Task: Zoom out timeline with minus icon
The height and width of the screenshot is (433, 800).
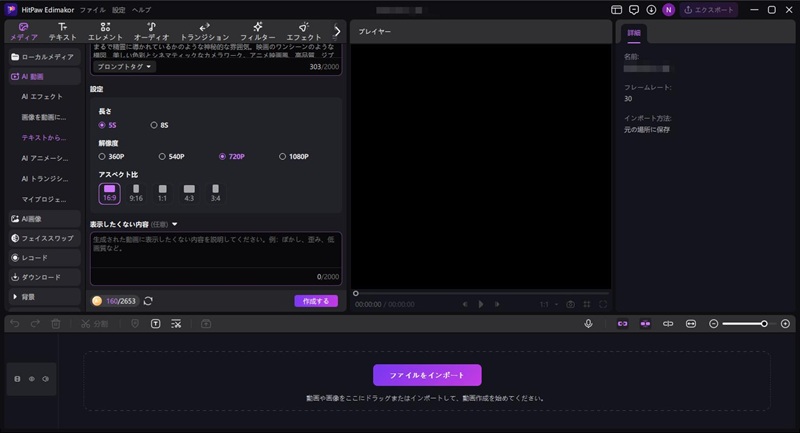Action: [x=713, y=324]
